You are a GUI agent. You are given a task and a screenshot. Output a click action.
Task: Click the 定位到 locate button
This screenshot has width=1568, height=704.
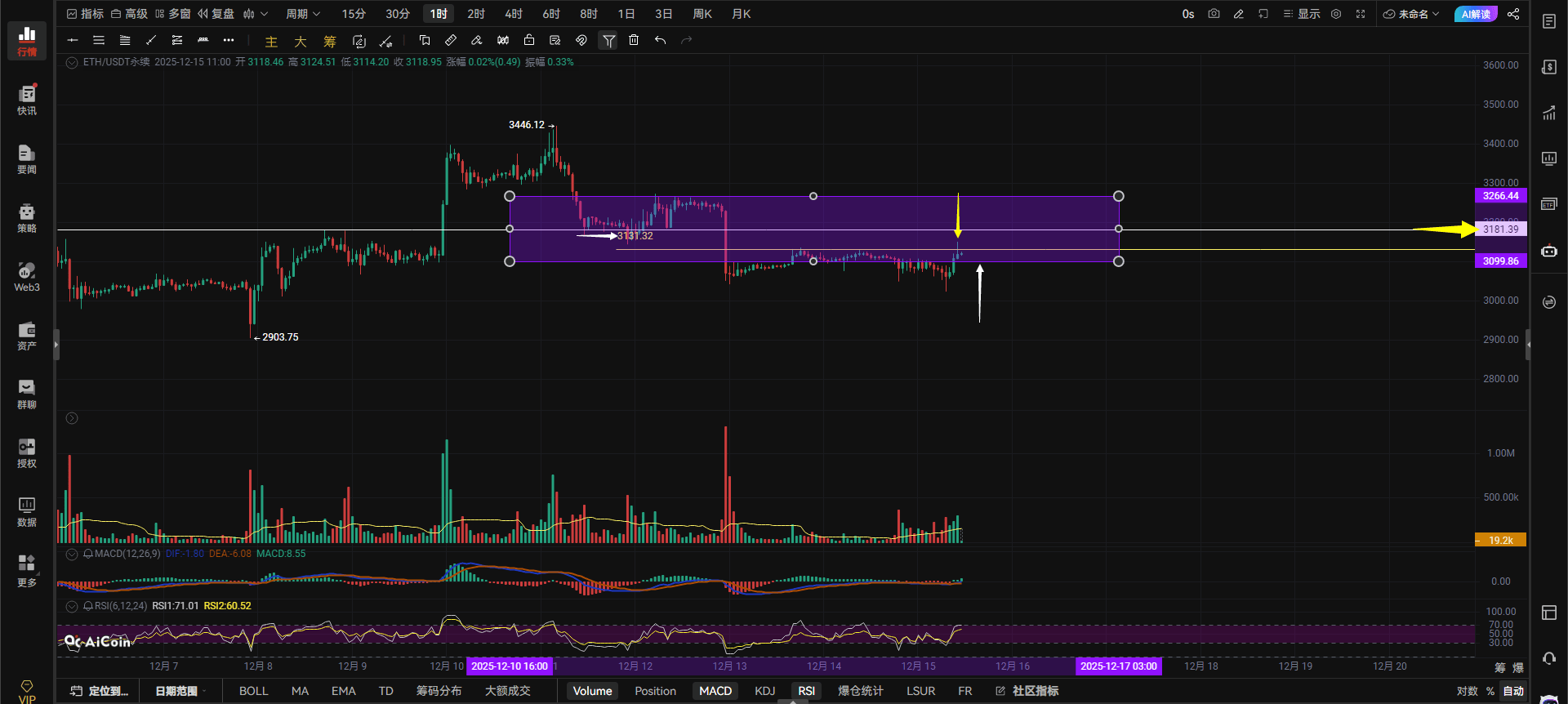[100, 691]
